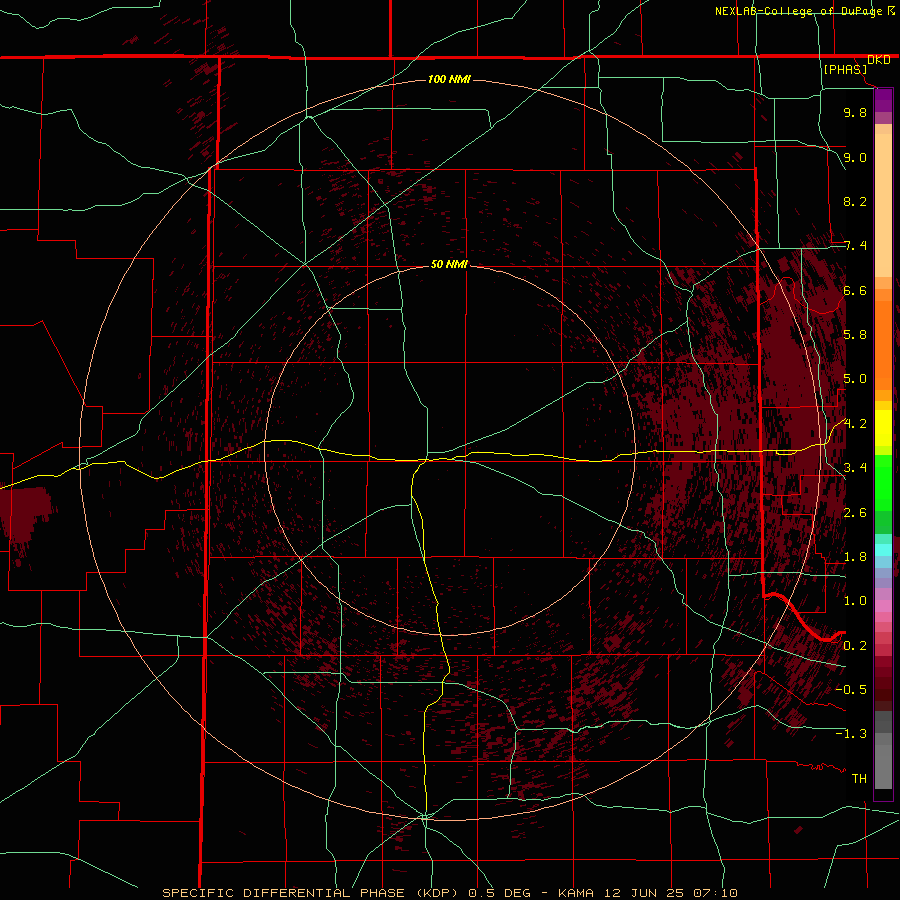Viewport: 900px width, 900px height.
Task: Select the cyan band on the color scale
Action: tap(883, 550)
